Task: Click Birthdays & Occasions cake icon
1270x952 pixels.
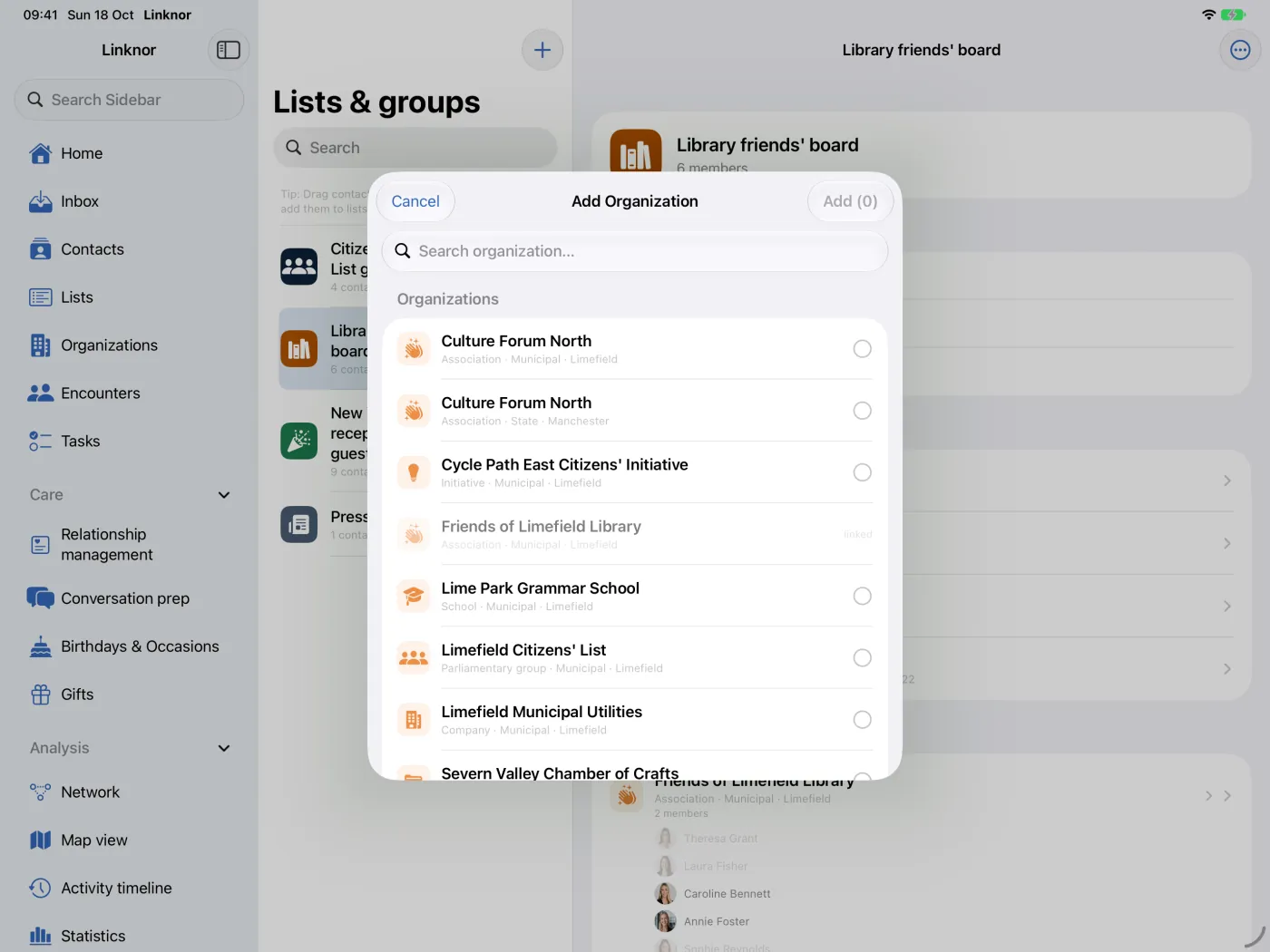Action: [41, 646]
